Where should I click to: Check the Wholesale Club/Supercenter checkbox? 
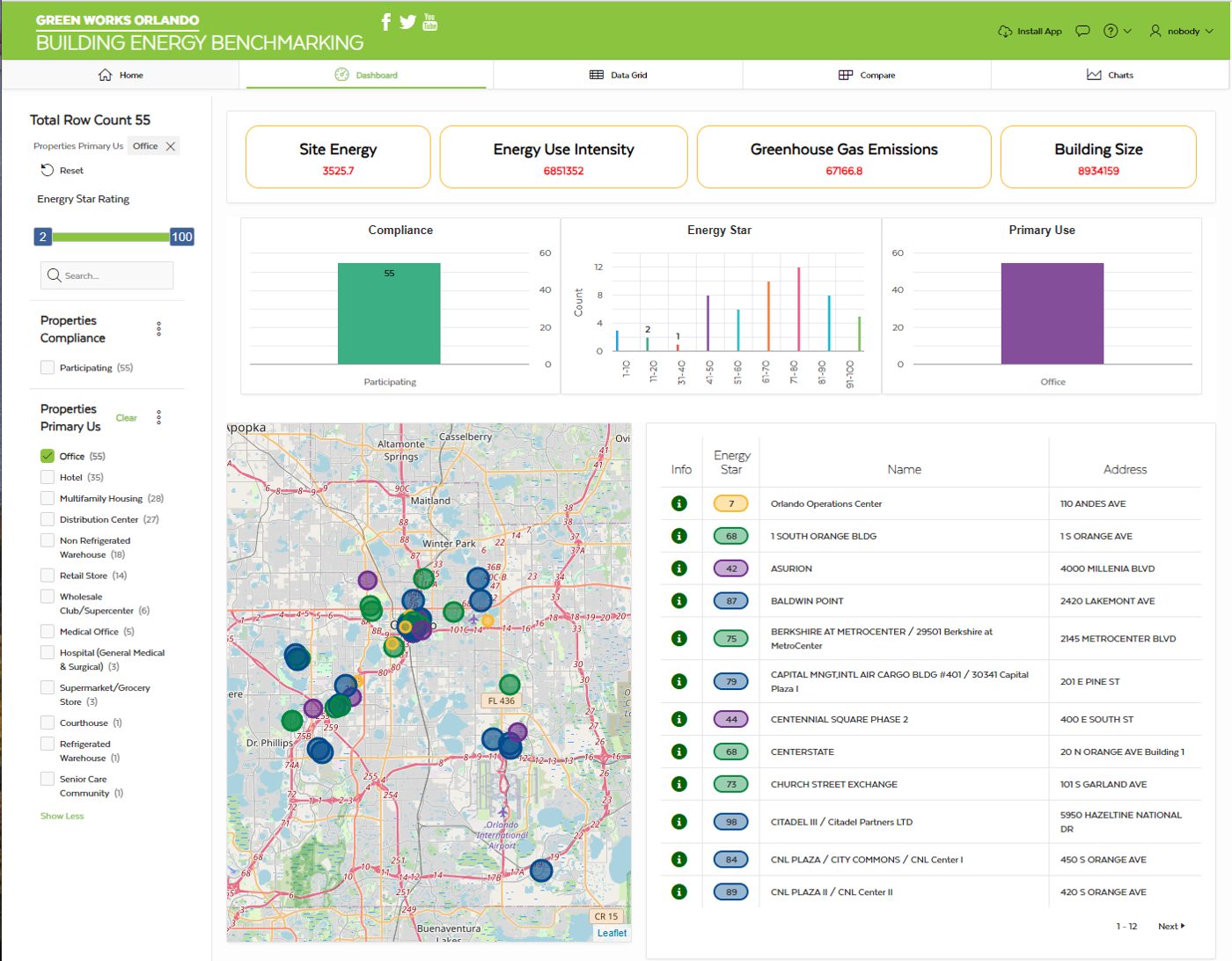[x=48, y=597]
